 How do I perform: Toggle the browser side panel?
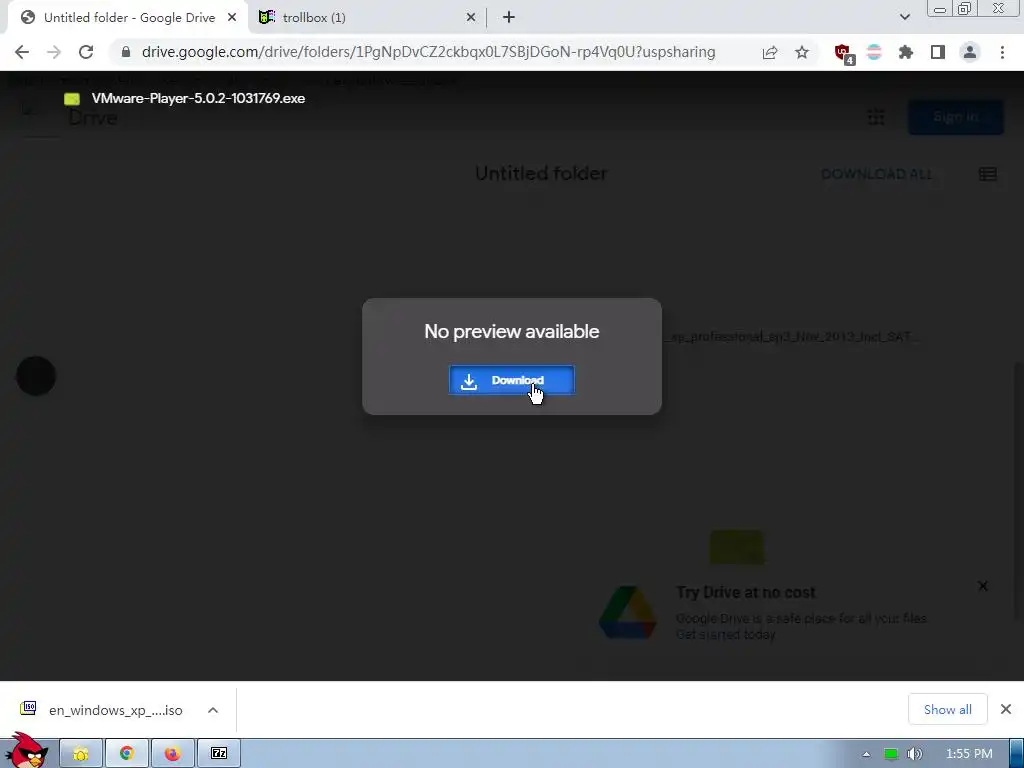[938, 52]
